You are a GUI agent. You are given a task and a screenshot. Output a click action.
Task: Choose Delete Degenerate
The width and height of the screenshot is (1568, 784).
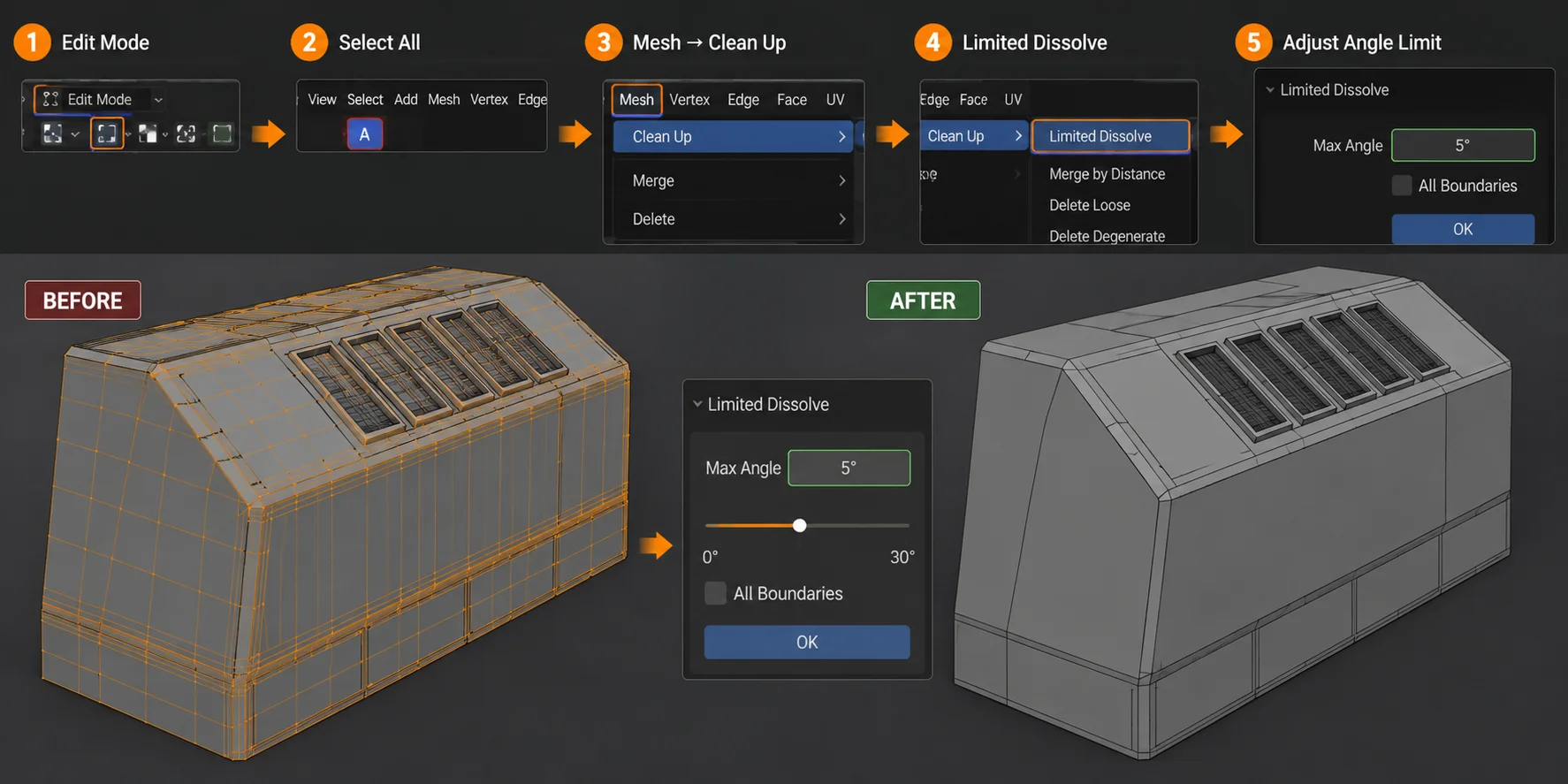coord(1107,236)
